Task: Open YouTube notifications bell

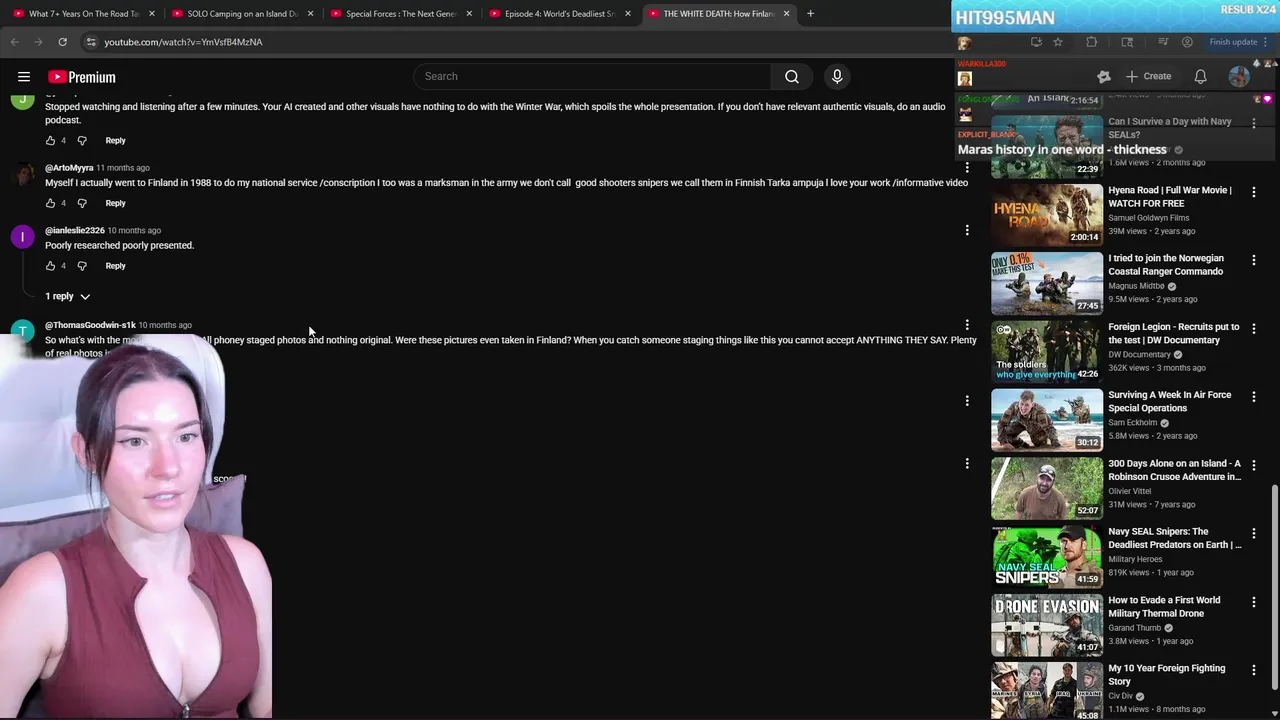Action: [x=1200, y=76]
